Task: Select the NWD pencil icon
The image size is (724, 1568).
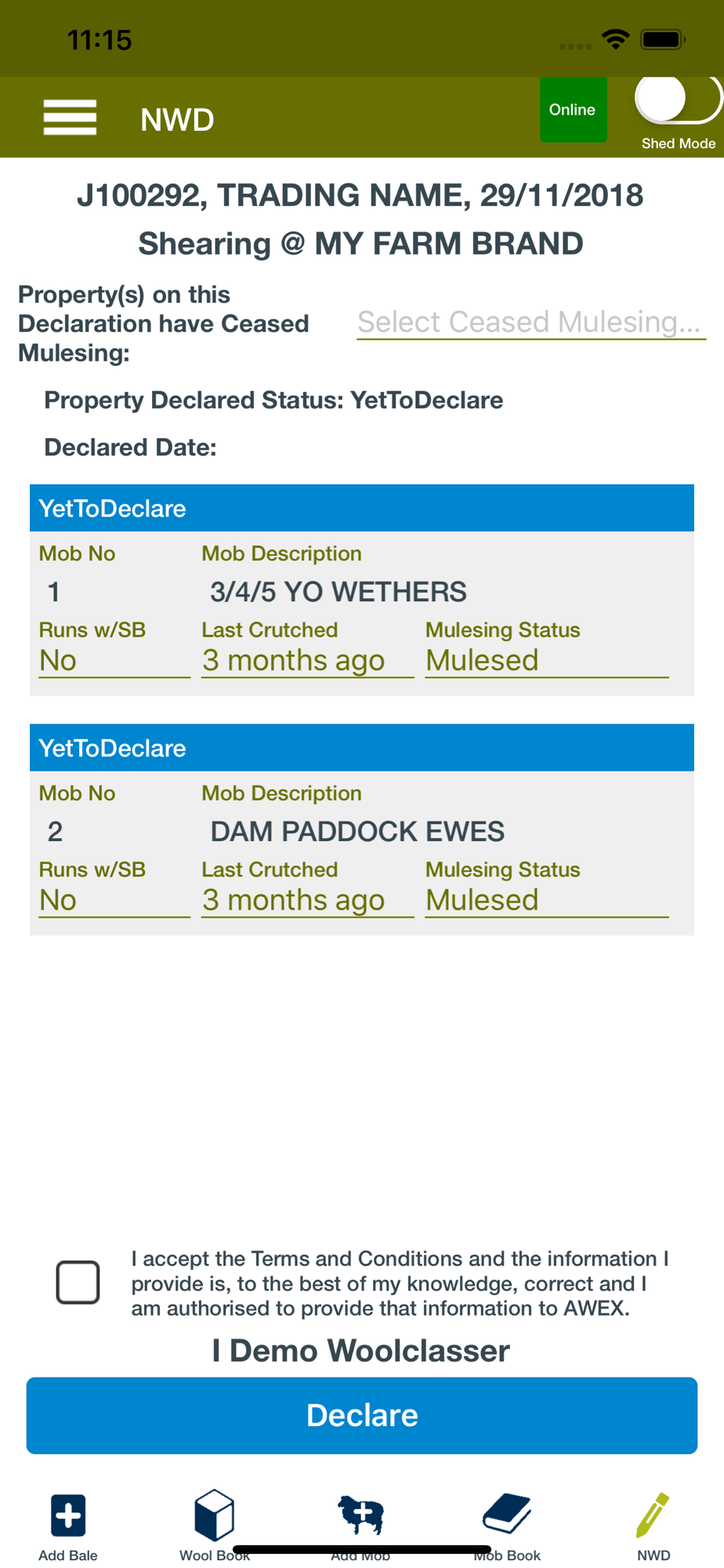Action: 653,1515
